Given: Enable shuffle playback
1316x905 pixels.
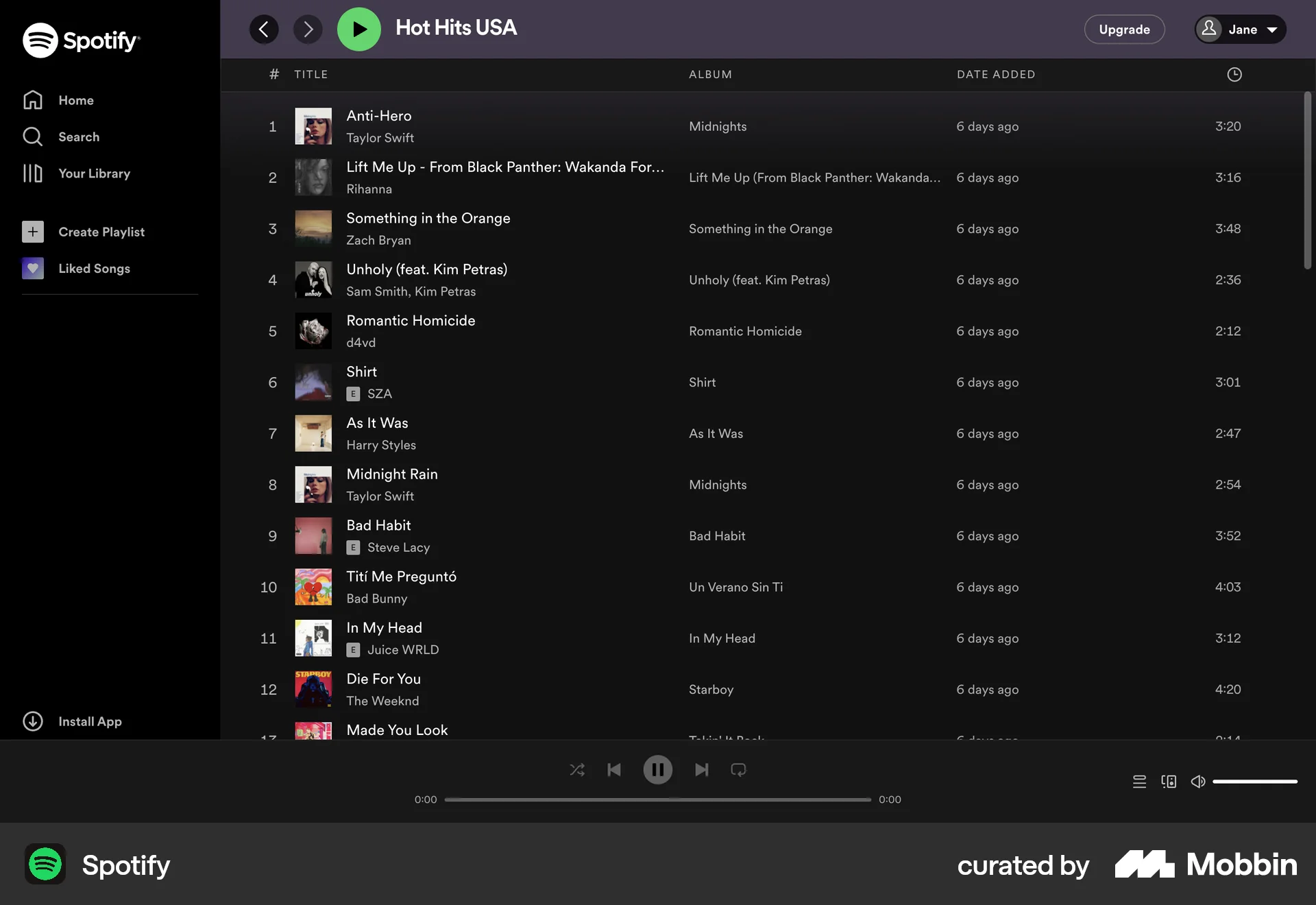Looking at the screenshot, I should (577, 769).
